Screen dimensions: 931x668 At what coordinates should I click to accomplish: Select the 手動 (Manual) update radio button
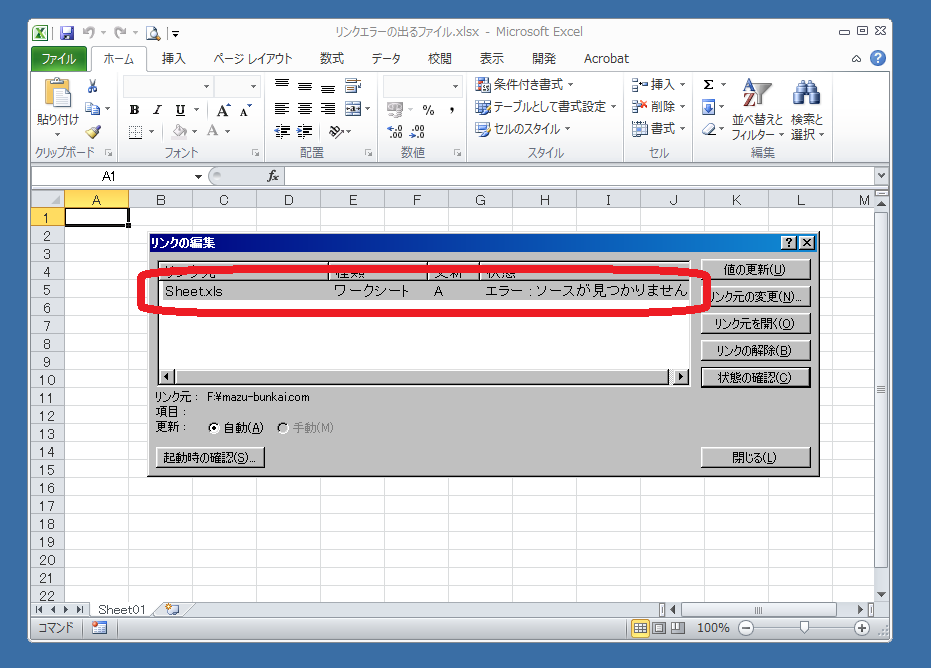tap(283, 428)
